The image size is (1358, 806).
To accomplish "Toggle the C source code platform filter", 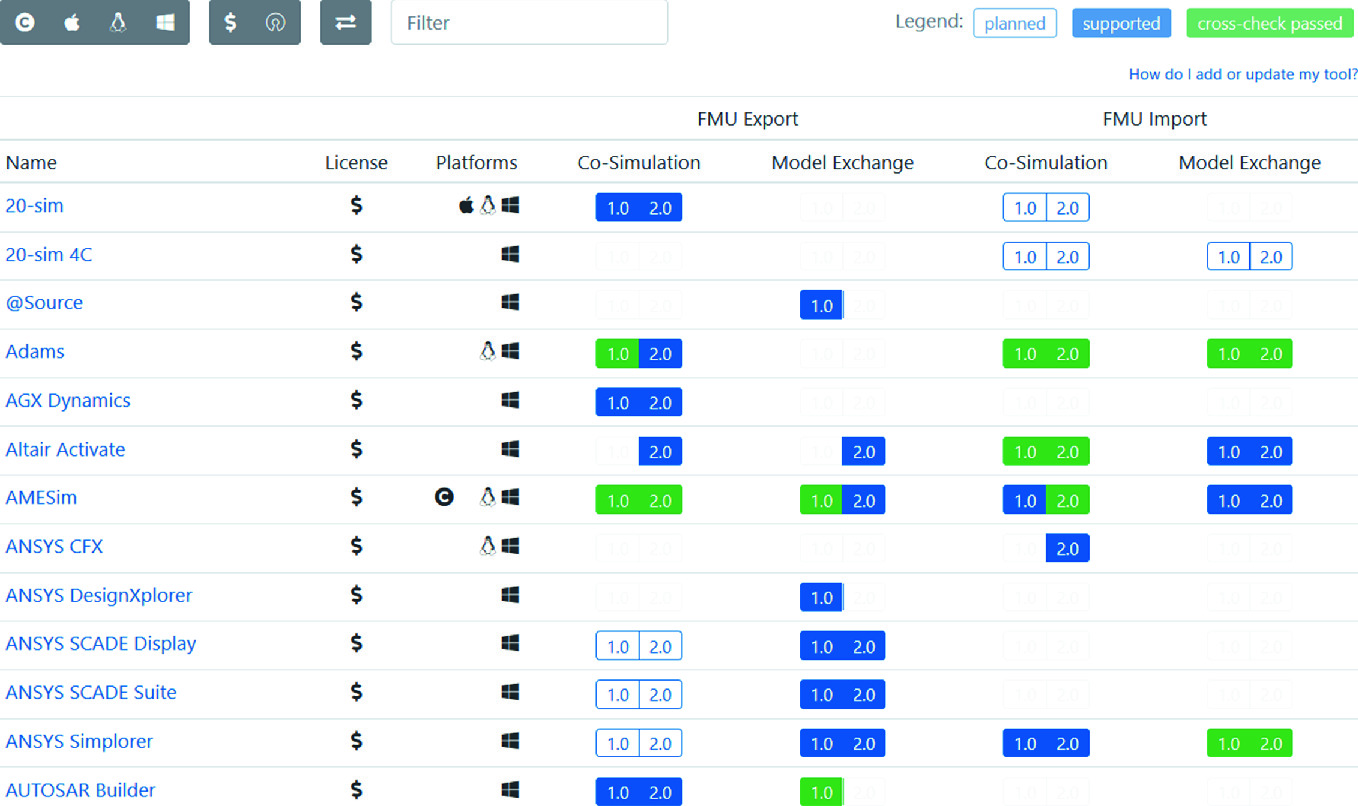I will (25, 22).
